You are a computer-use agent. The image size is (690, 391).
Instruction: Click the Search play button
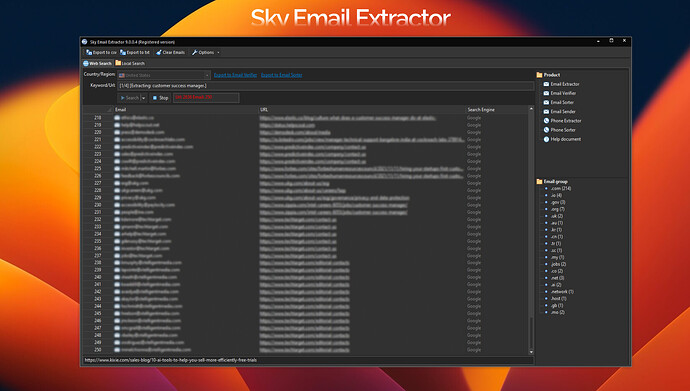(x=129, y=98)
